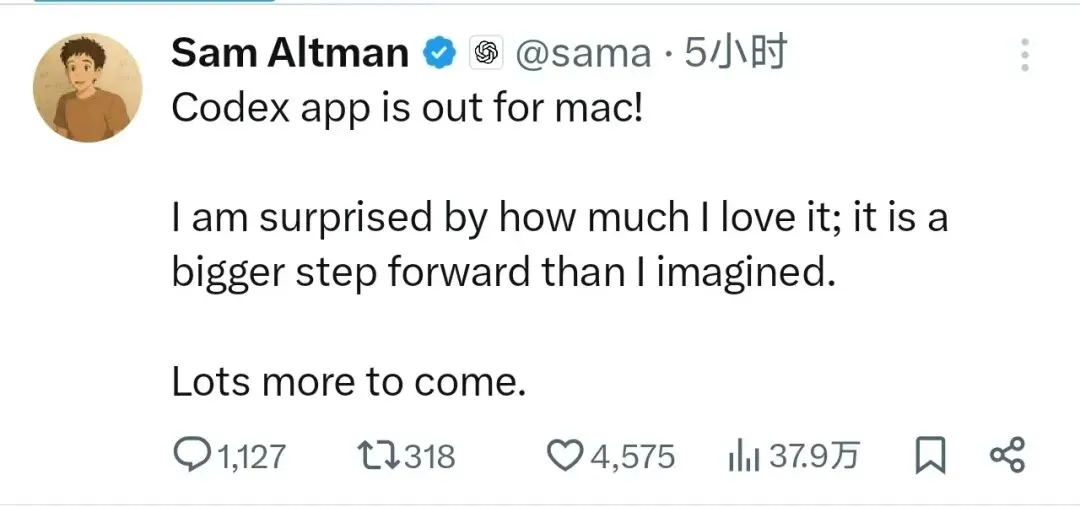Click the OpenAI affiliation badge icon
This screenshot has width=1080, height=507.
coord(486,53)
